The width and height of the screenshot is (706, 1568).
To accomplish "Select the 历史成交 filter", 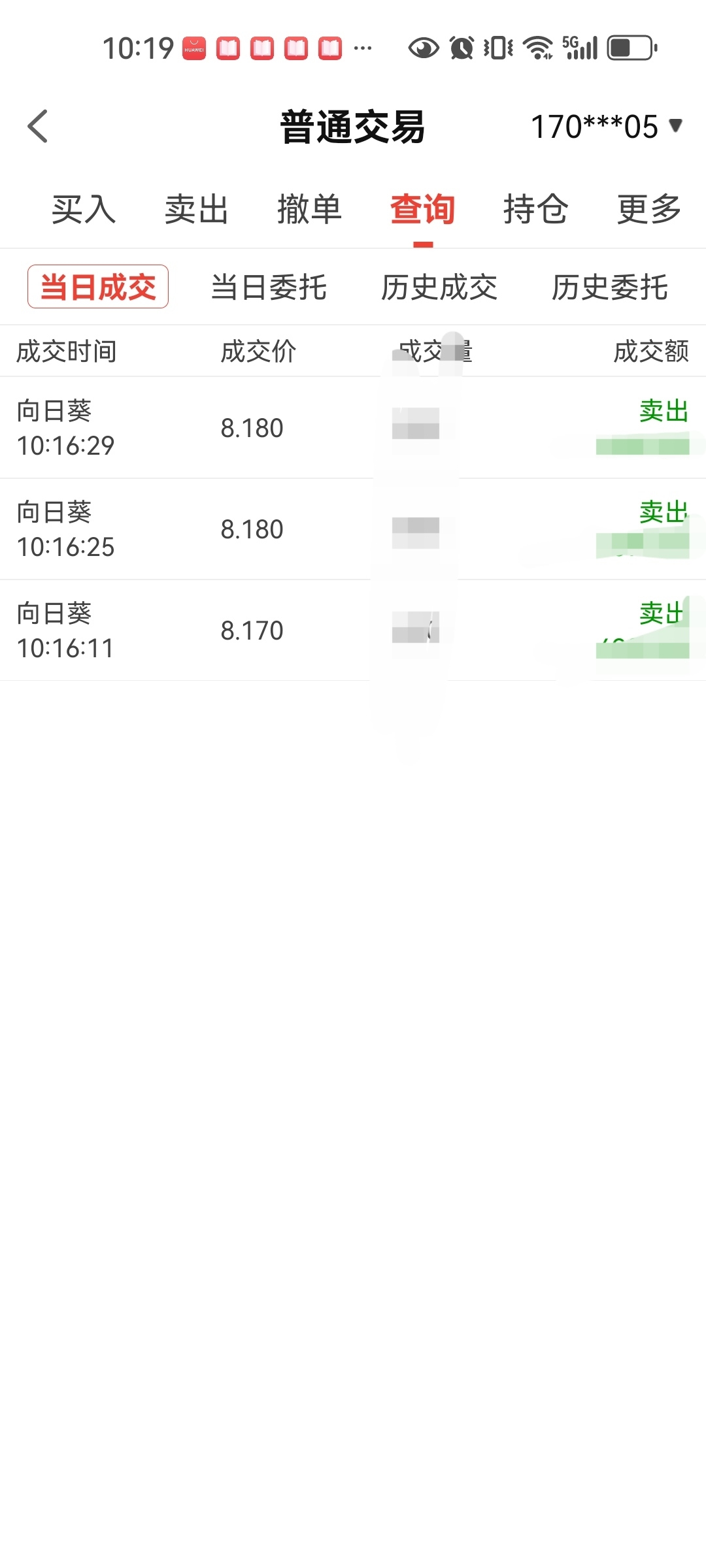I will pyautogui.click(x=439, y=287).
